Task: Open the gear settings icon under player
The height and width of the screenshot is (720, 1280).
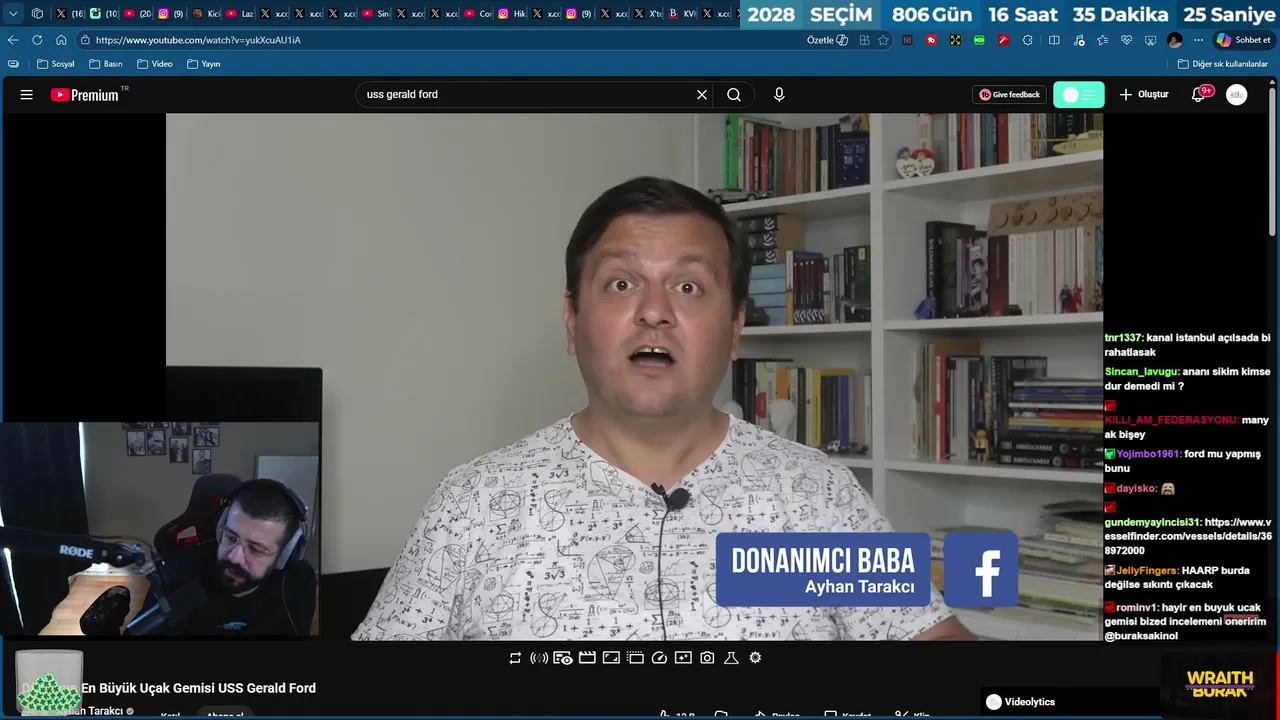Action: point(755,658)
